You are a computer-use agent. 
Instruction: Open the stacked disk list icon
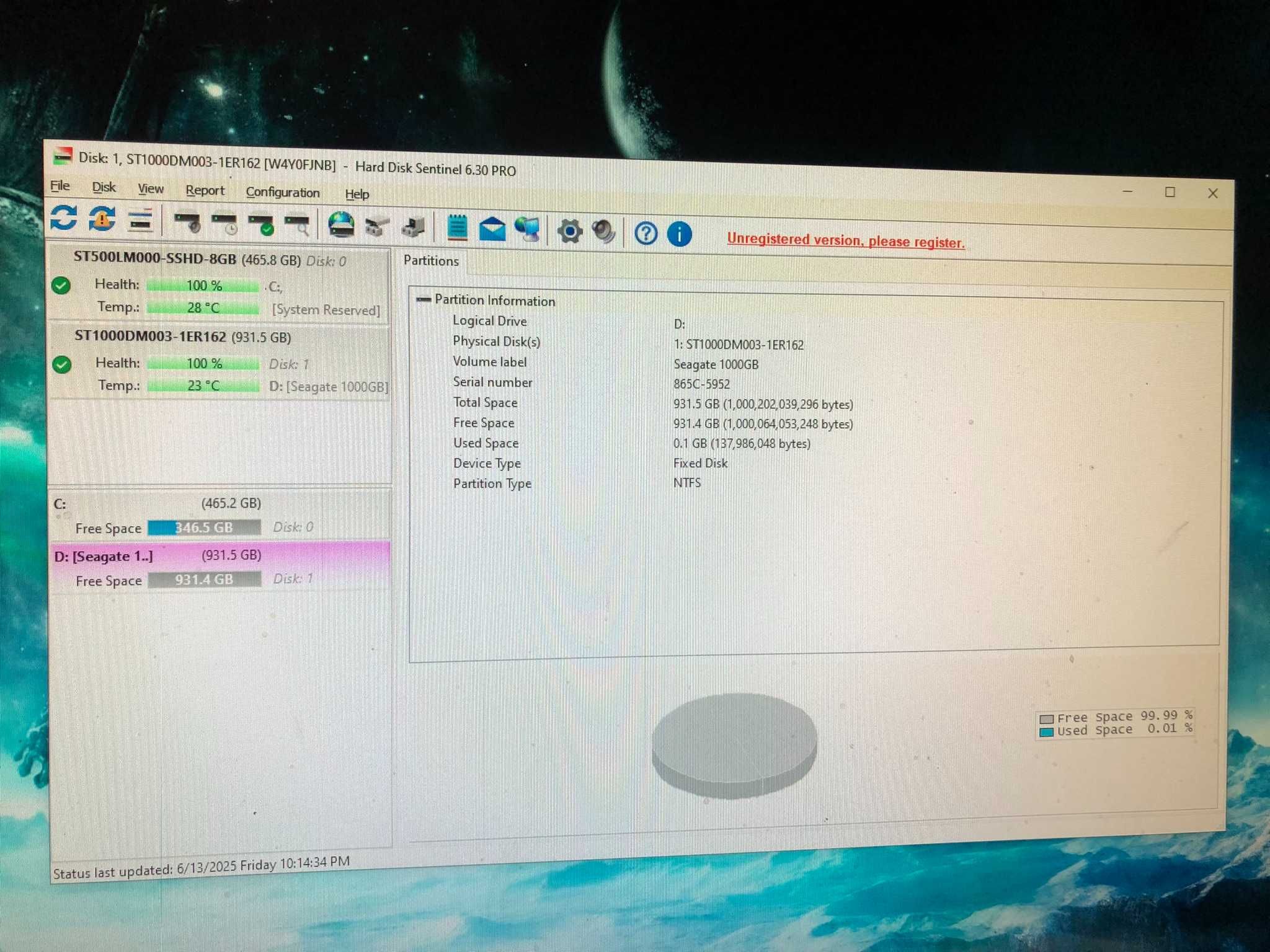tap(141, 221)
